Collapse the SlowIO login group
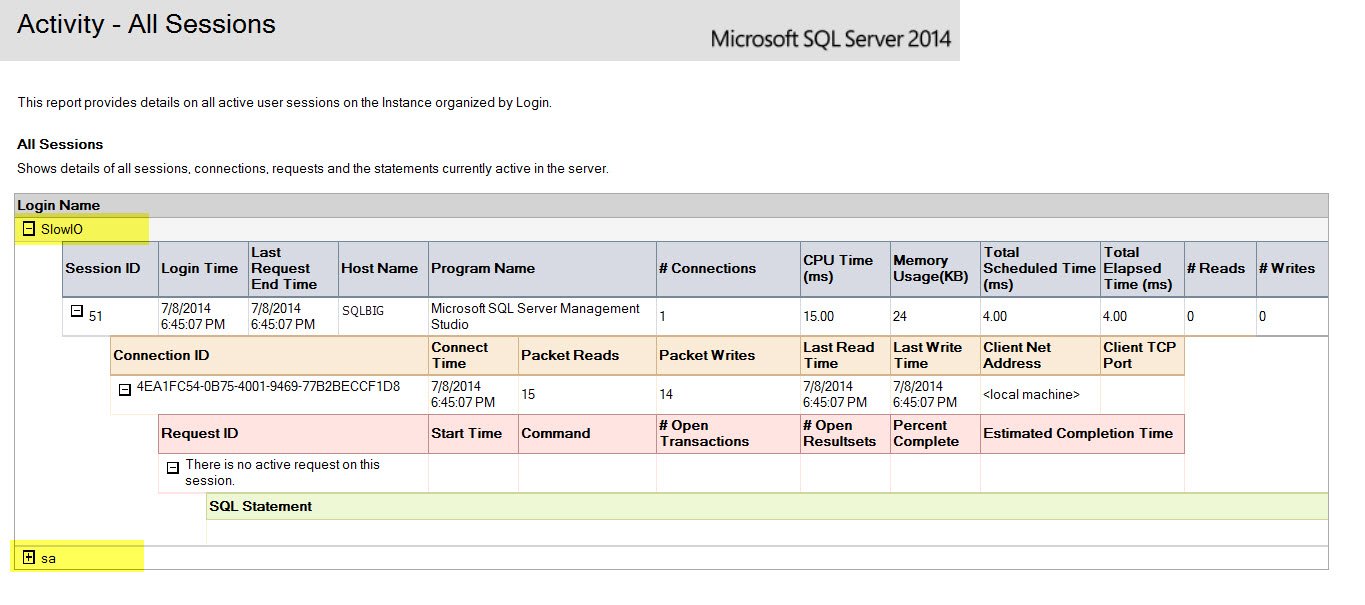 point(28,229)
